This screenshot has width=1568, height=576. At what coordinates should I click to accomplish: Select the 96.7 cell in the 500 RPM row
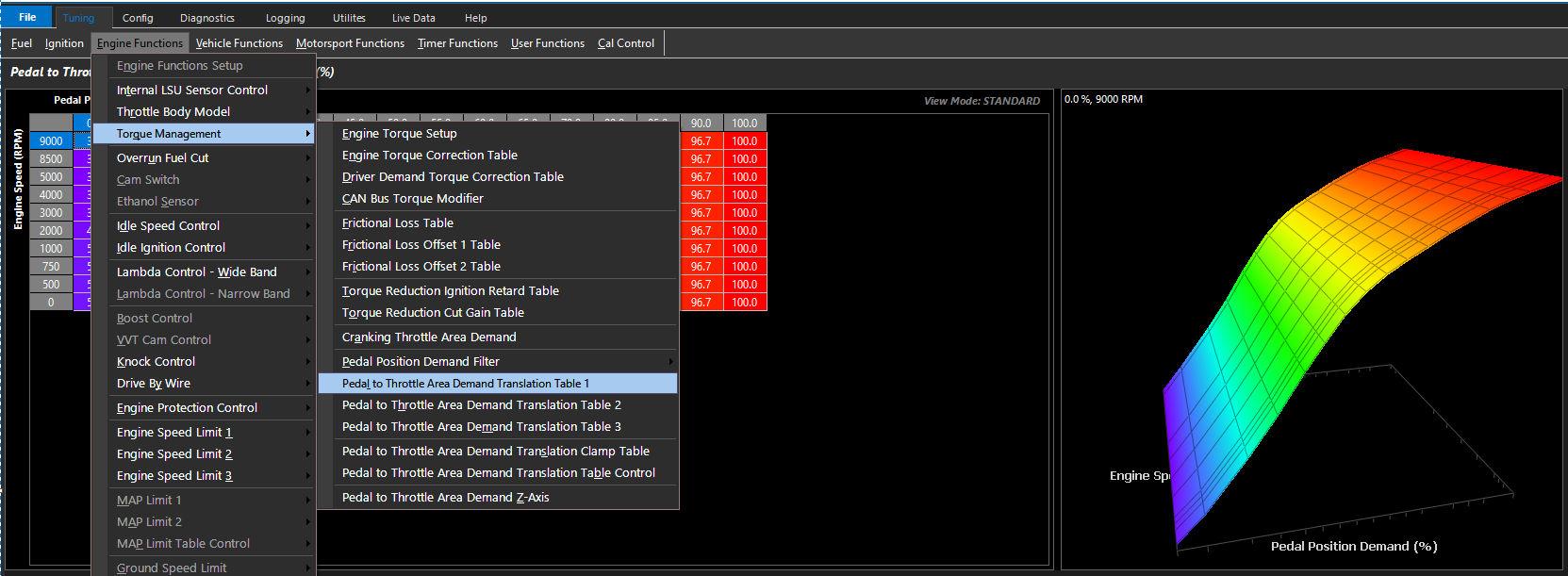tap(701, 285)
